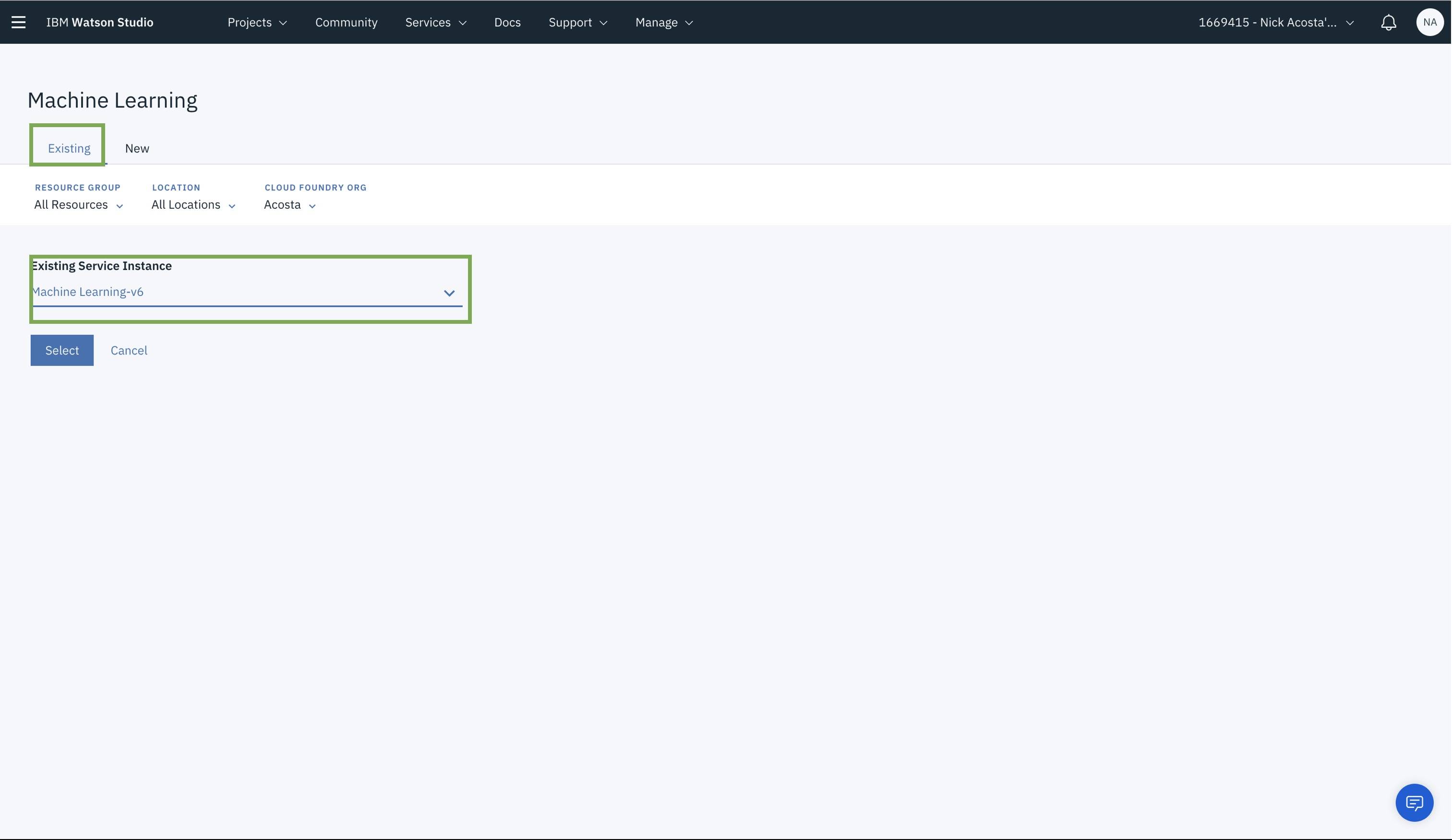Click the LOCATION filter label
This screenshot has width=1452, height=840.
[176, 187]
